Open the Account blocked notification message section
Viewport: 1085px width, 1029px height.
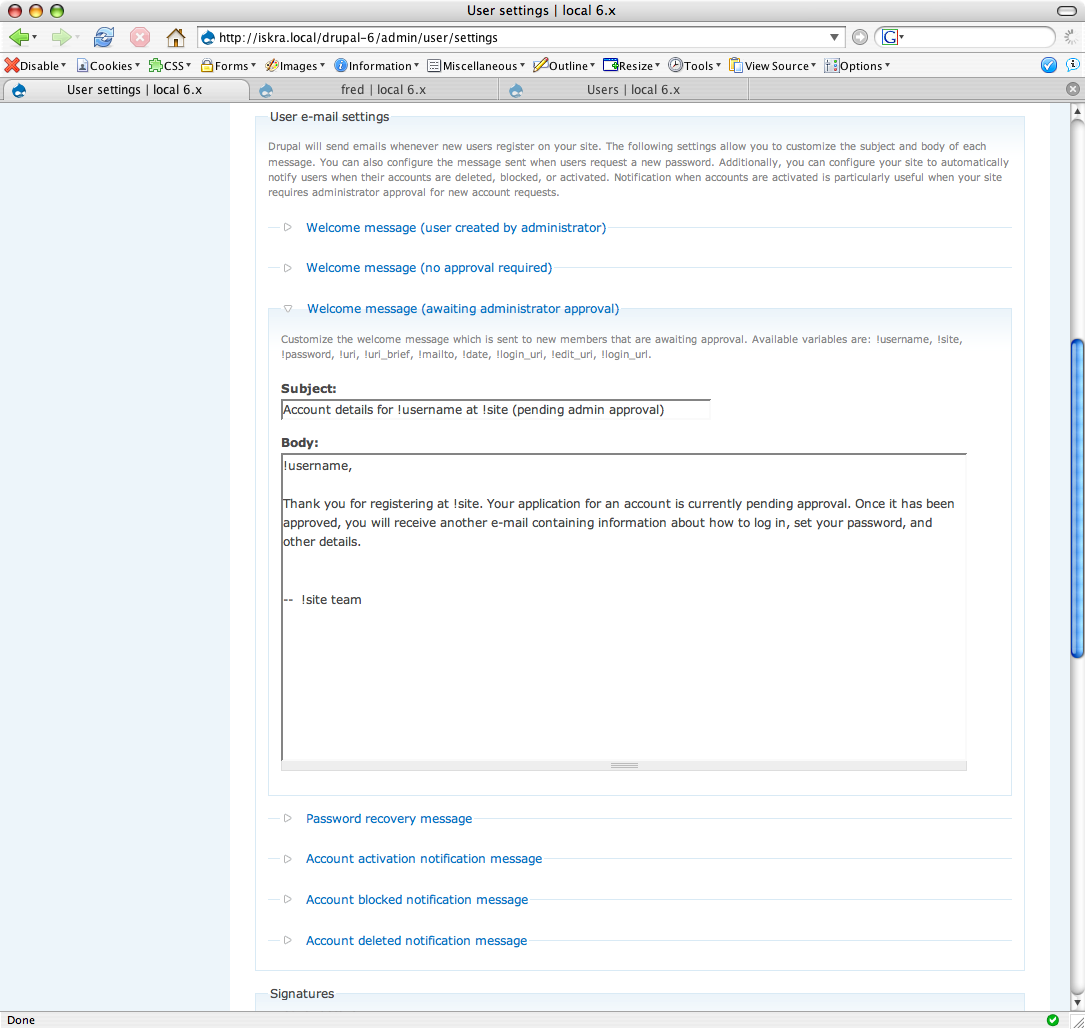pyautogui.click(x=416, y=899)
